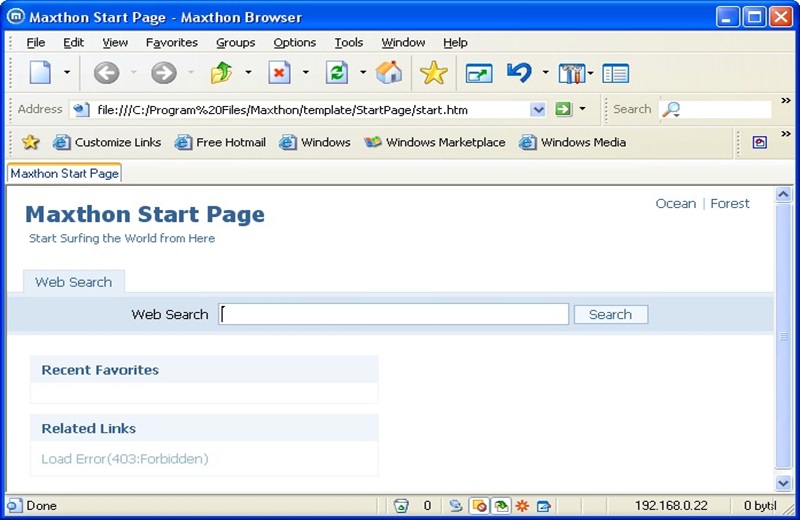Click the magnifier search engine icon

671,109
